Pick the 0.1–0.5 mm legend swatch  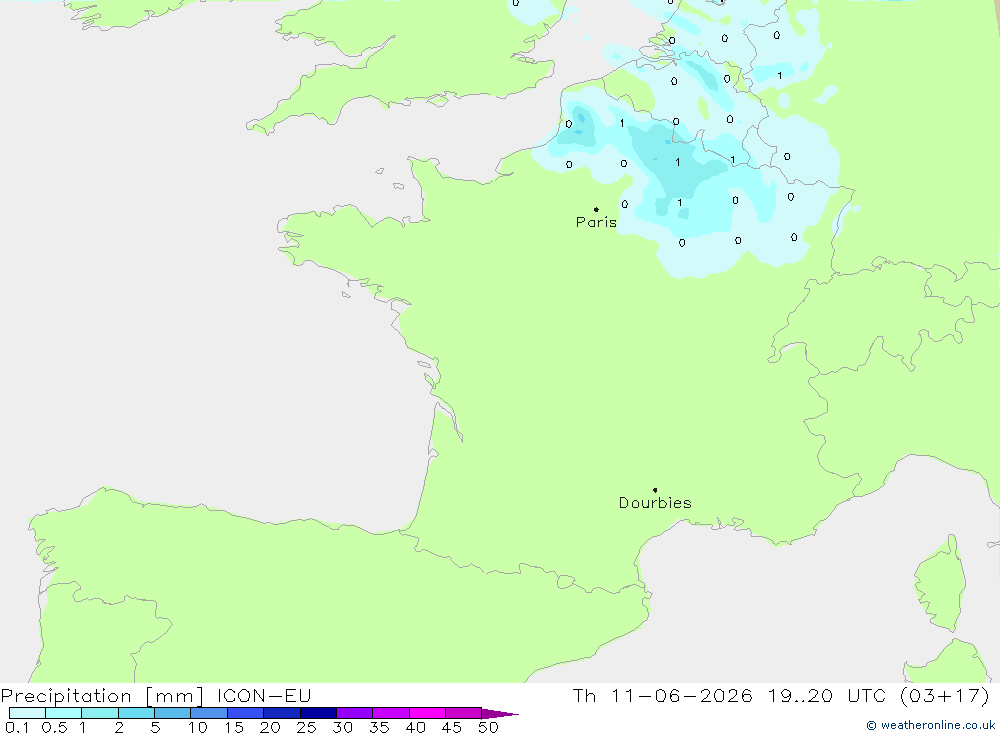(x=27, y=713)
